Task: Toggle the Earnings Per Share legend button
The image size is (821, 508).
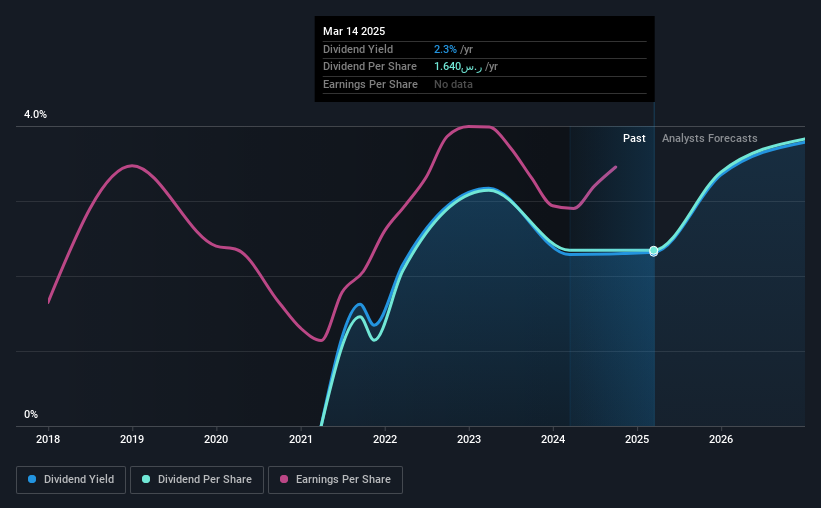Action: pos(335,480)
